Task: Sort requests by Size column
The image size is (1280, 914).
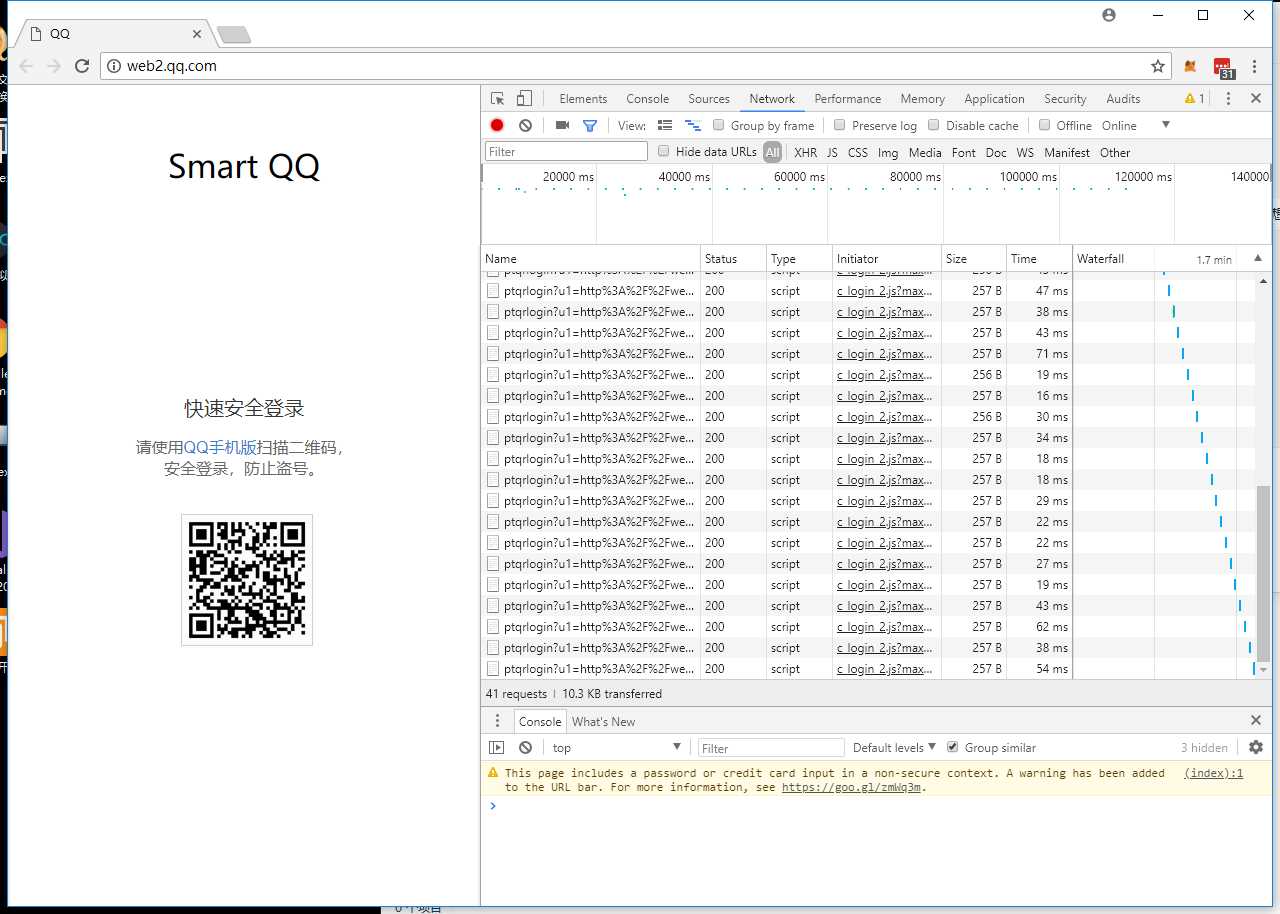Action: click(x=973, y=258)
